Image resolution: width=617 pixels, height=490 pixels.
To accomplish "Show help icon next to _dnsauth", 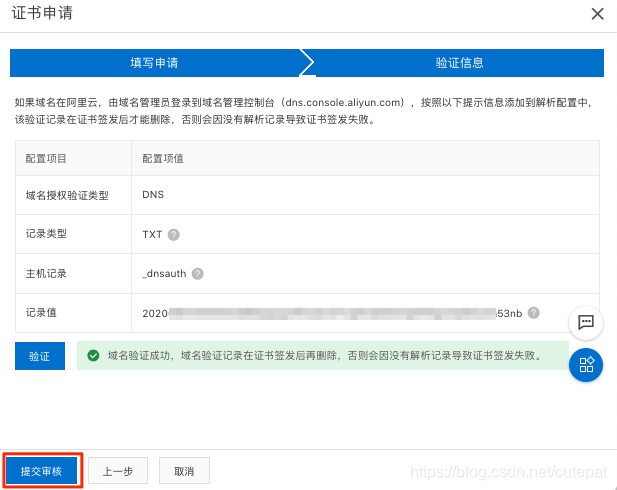I will (198, 274).
